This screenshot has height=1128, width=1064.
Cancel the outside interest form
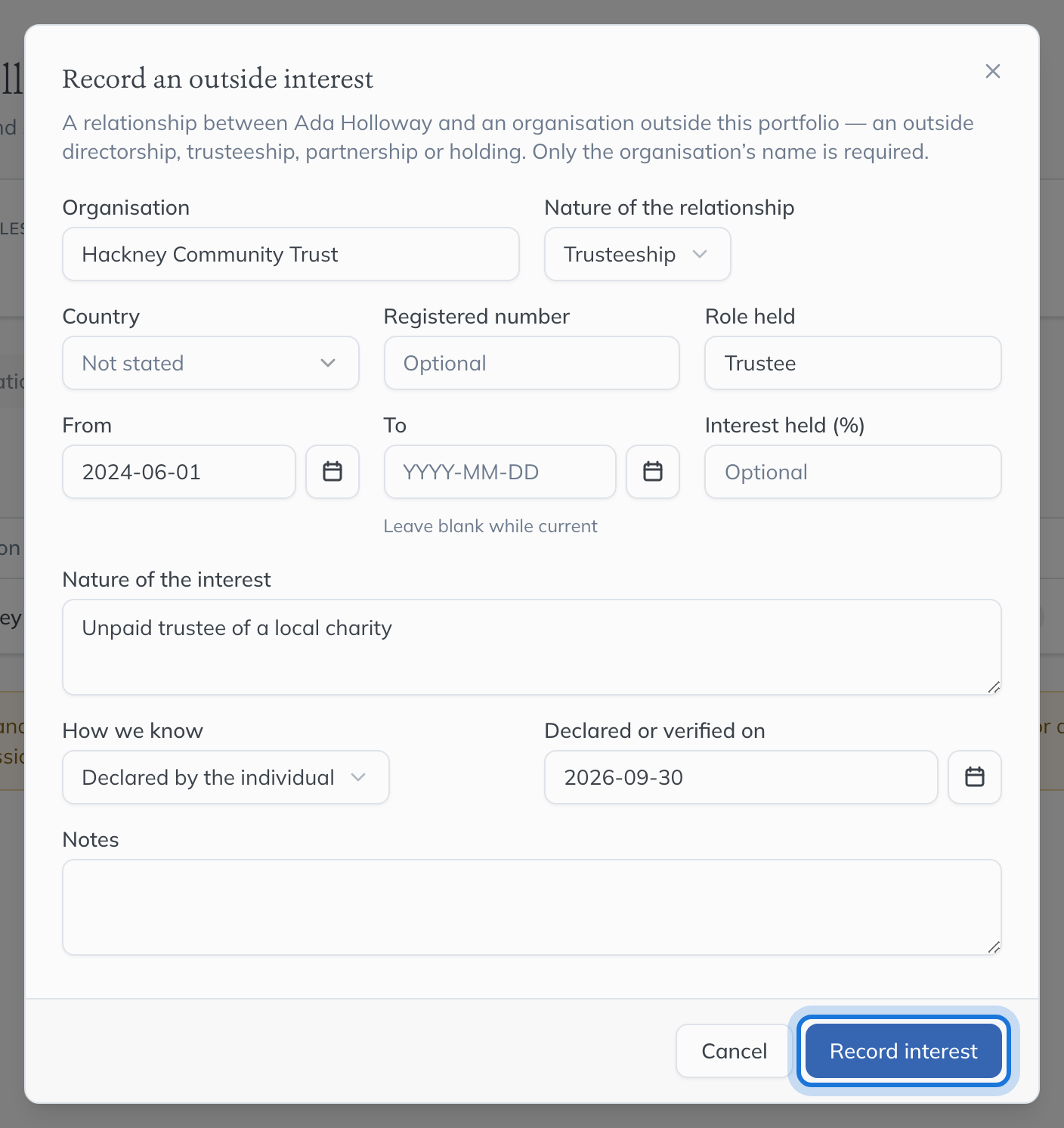coord(734,1051)
